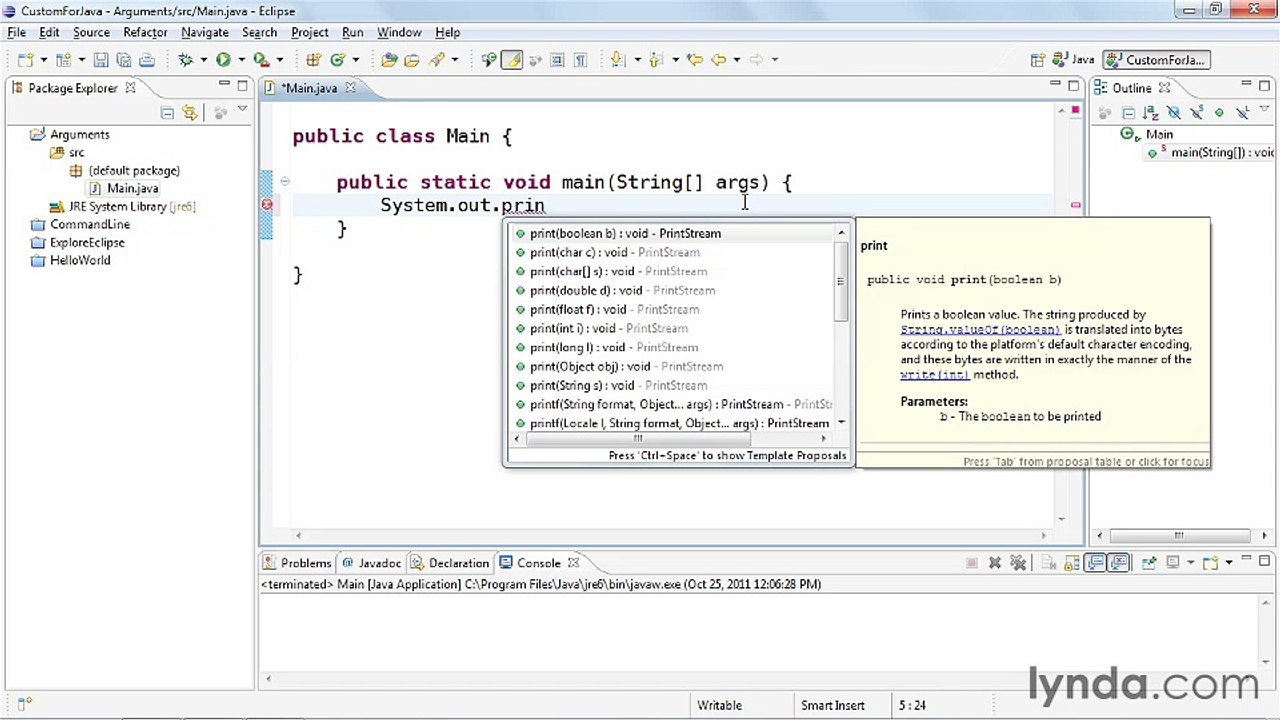Select JRE System Library [jre6]
1280x720 pixels.
[x=132, y=207]
